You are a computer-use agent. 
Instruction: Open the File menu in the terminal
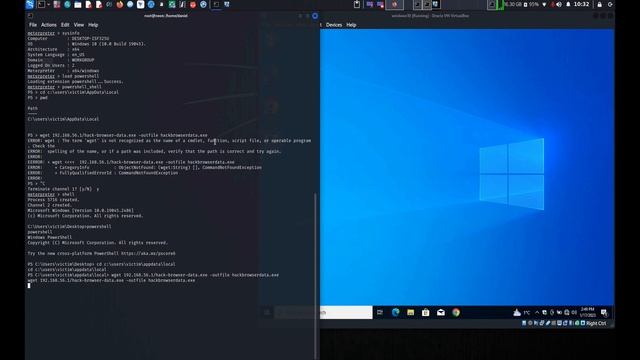click(x=33, y=25)
